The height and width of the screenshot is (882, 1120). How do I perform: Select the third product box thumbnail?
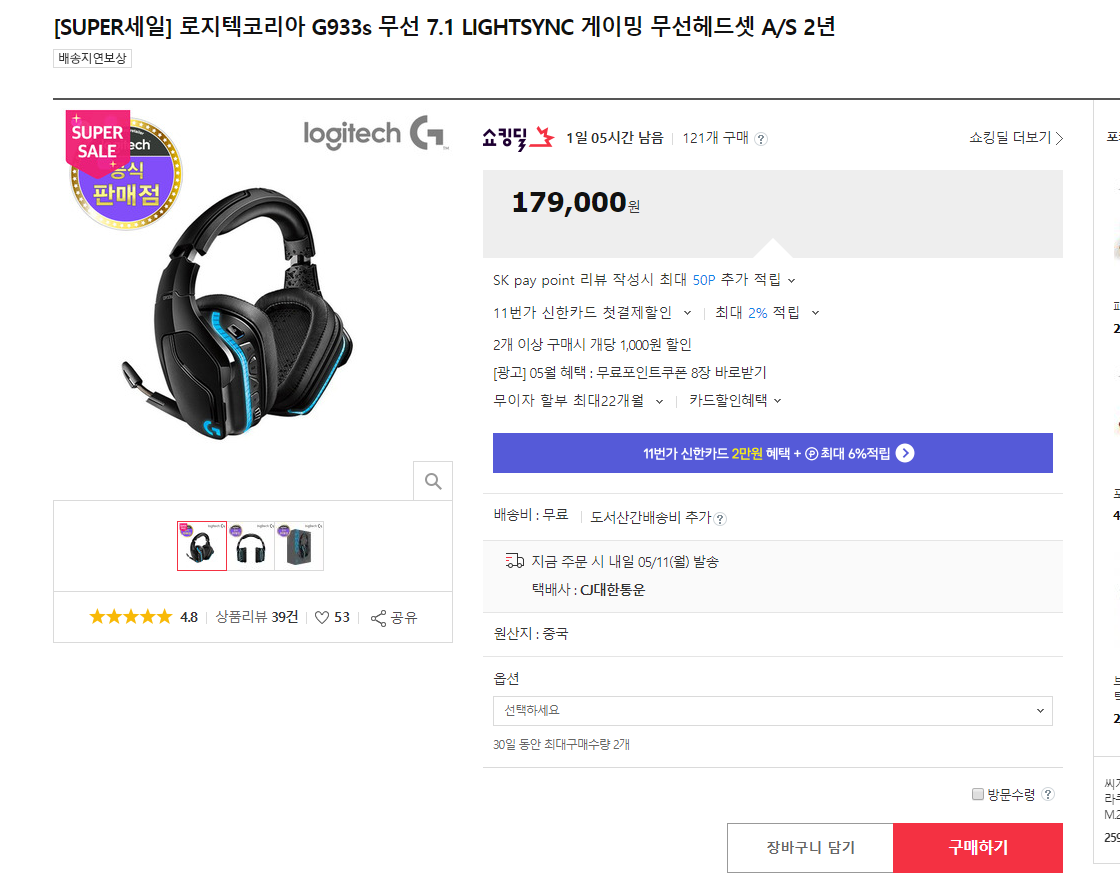coord(299,546)
